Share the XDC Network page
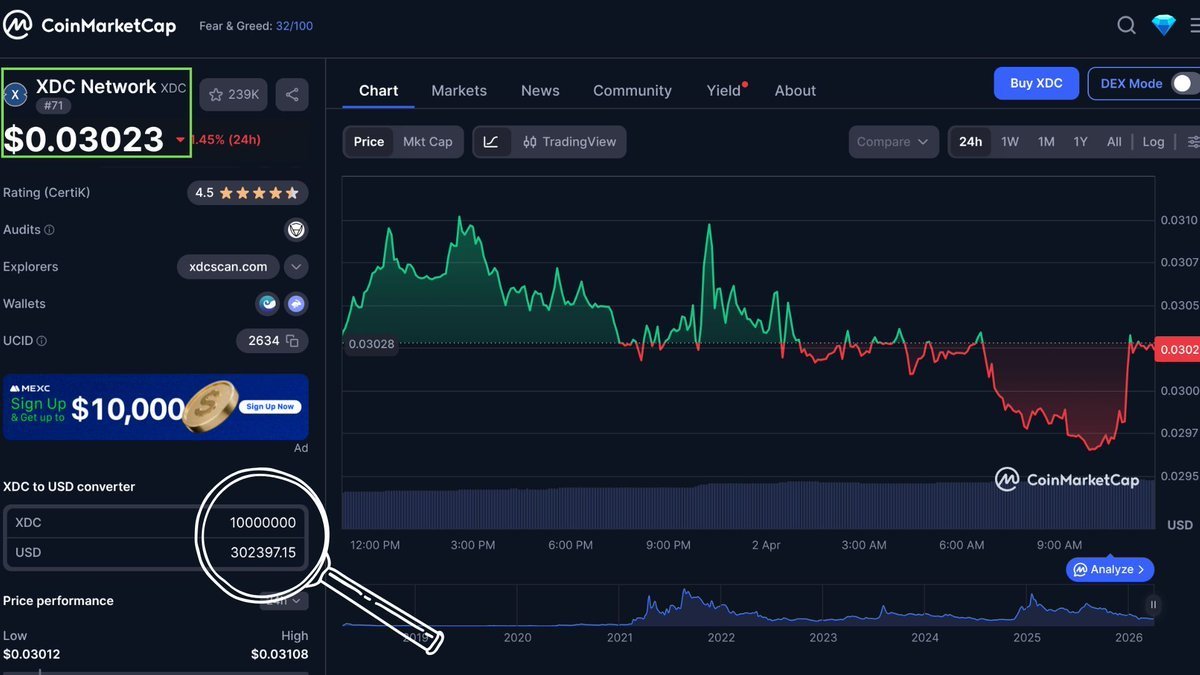This screenshot has width=1200, height=675. pyautogui.click(x=292, y=94)
